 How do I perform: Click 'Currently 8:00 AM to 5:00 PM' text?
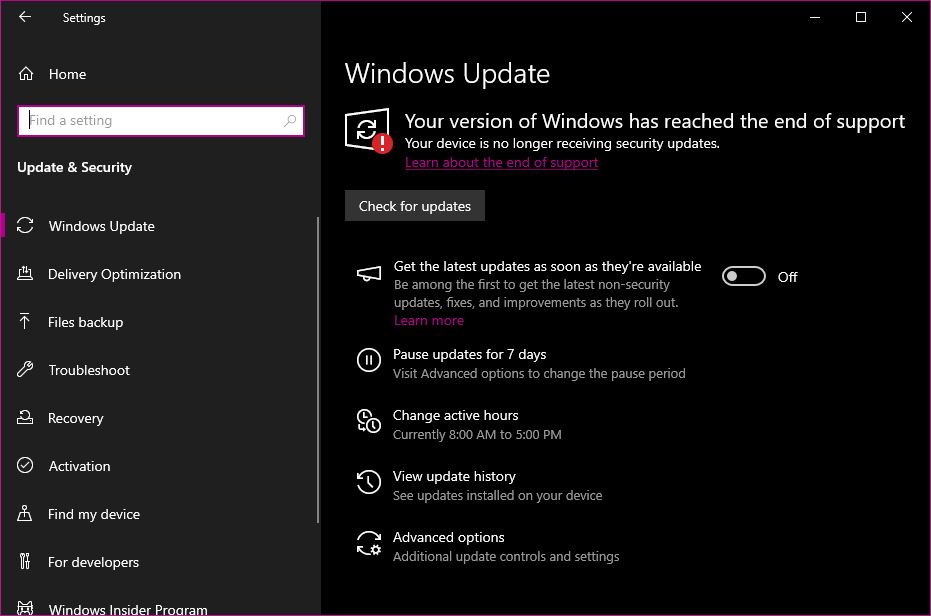pyautogui.click(x=477, y=434)
